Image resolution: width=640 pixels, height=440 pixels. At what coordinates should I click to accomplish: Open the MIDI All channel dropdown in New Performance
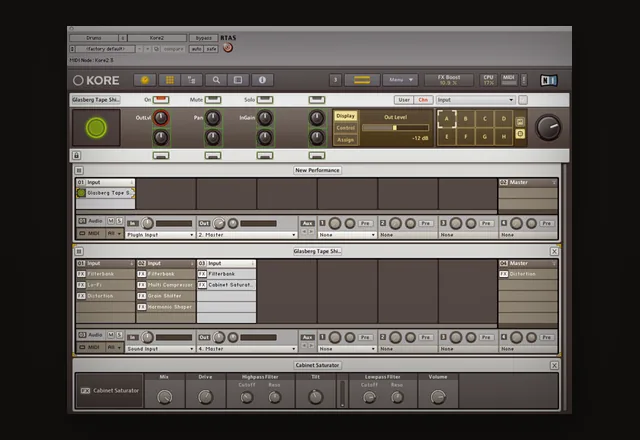(x=114, y=233)
